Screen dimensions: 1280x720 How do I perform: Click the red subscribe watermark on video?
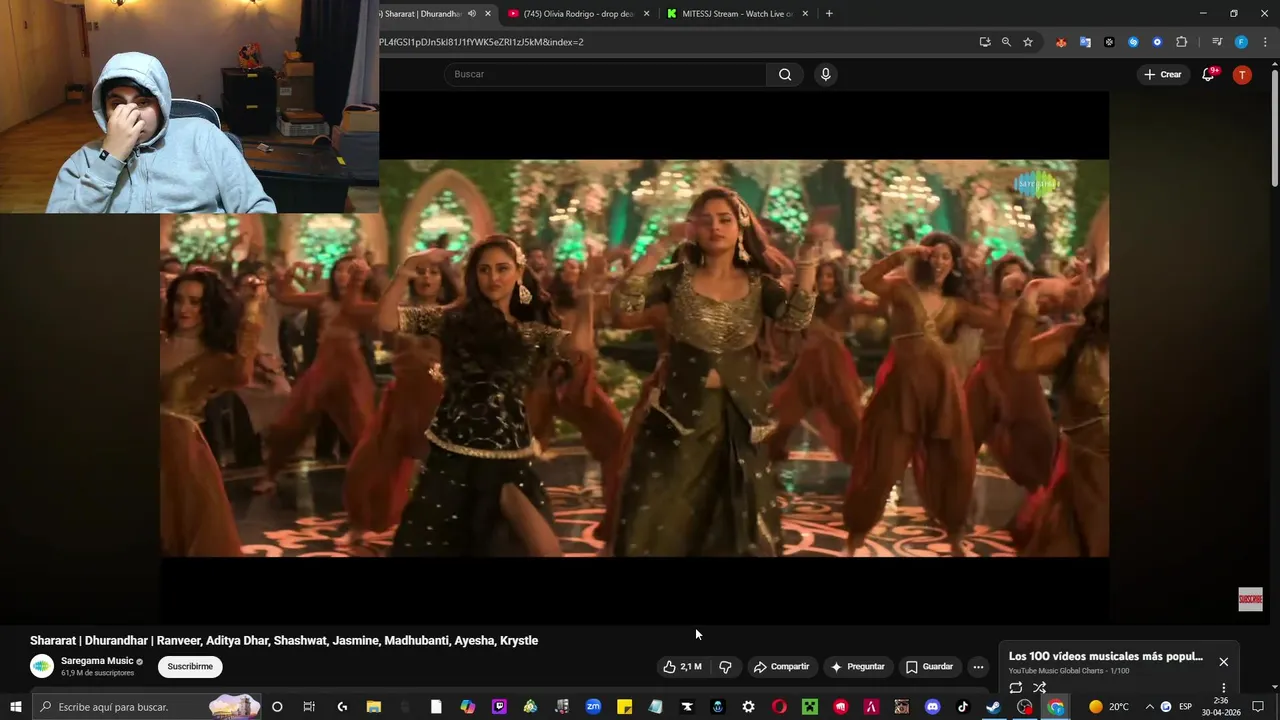[1250, 599]
